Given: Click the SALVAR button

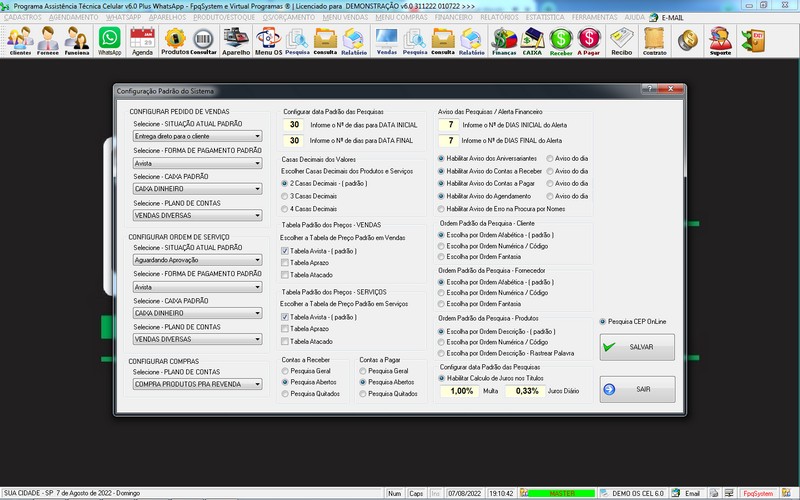Looking at the screenshot, I should tap(637, 347).
